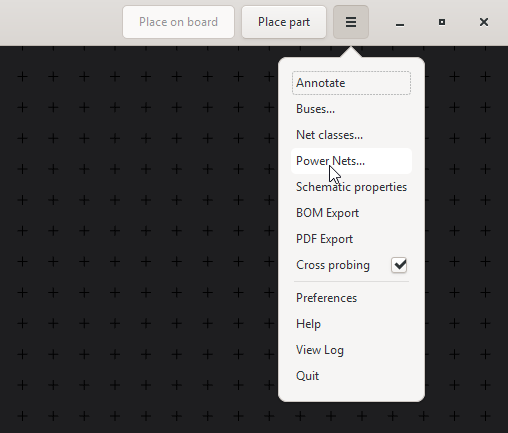This screenshot has width=508, height=433.
Task: Quit the application via menu
Action: pyautogui.click(x=351, y=376)
